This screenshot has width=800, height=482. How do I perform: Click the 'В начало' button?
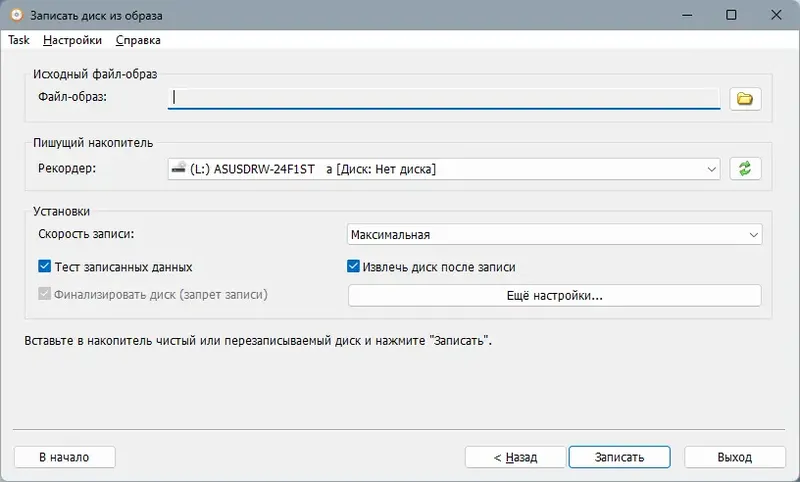tap(65, 457)
